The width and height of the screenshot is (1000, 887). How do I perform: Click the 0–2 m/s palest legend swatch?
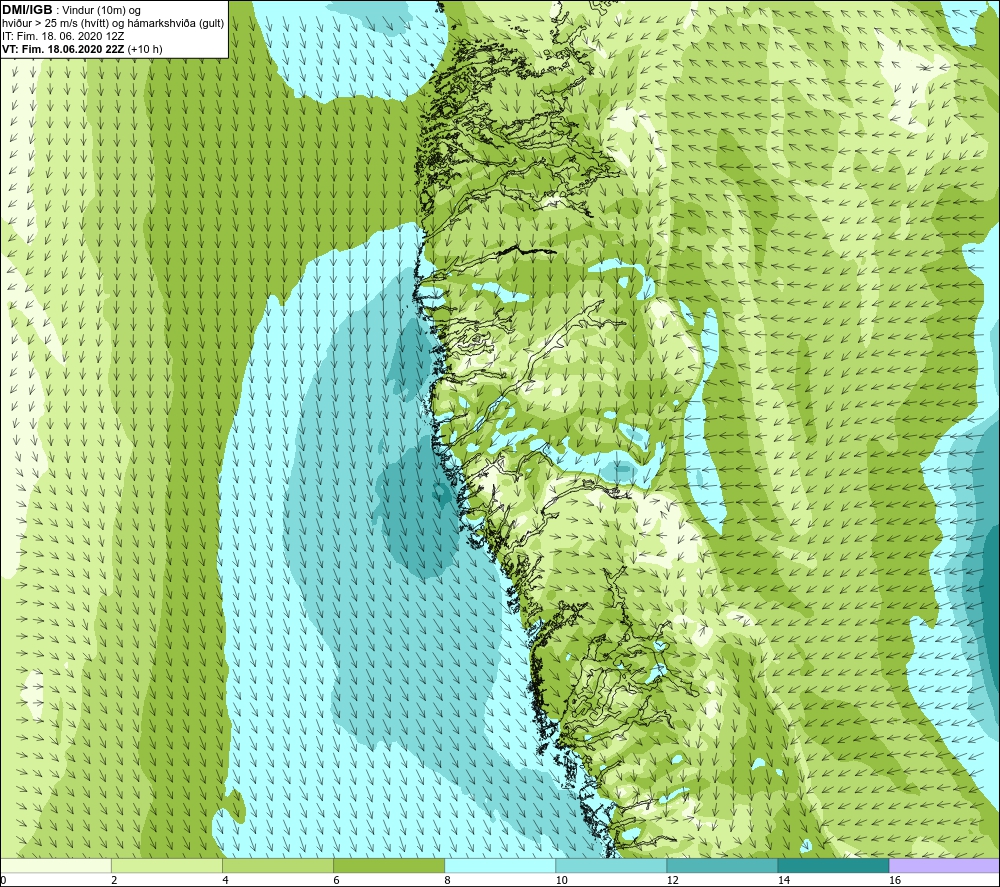55,865
